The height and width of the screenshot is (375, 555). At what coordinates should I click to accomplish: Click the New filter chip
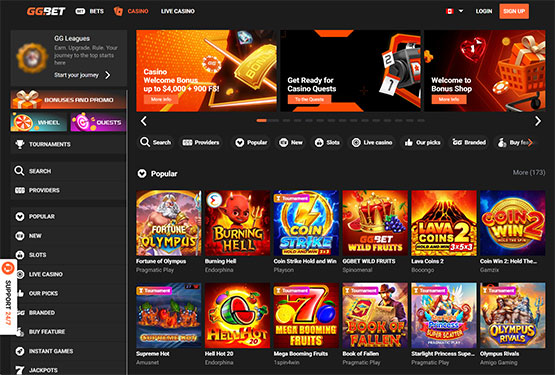click(291, 142)
